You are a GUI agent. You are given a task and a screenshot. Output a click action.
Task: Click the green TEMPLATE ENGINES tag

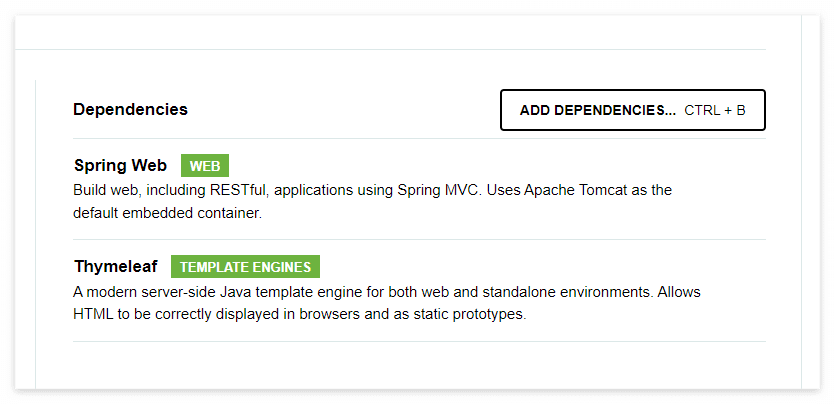tap(245, 267)
